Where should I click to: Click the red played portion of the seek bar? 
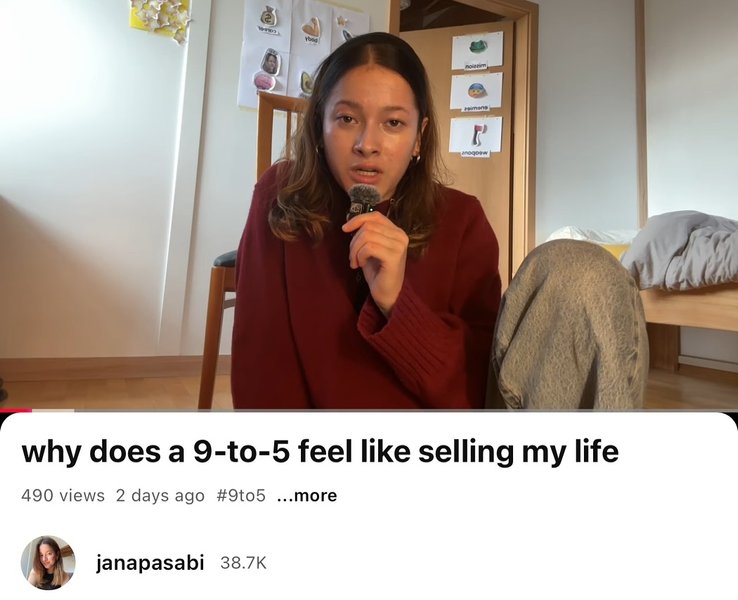[16, 410]
